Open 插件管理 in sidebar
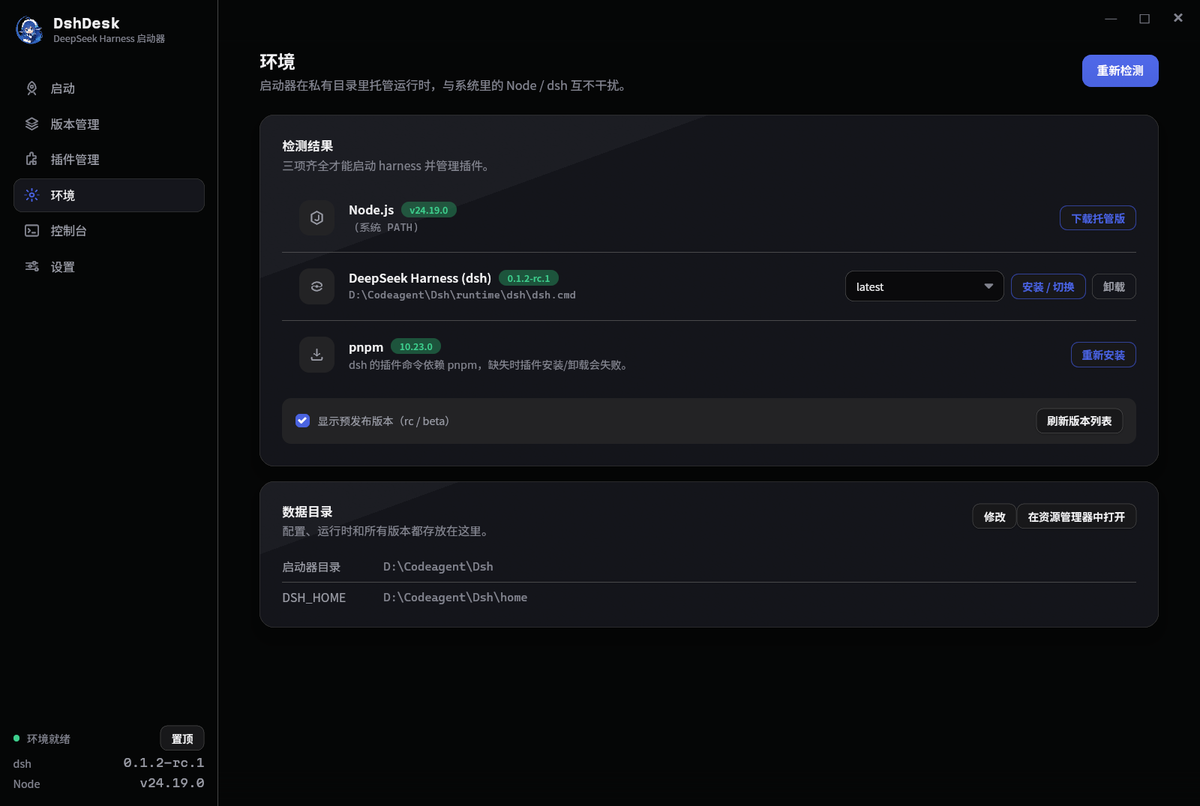The image size is (1200, 806). click(109, 160)
